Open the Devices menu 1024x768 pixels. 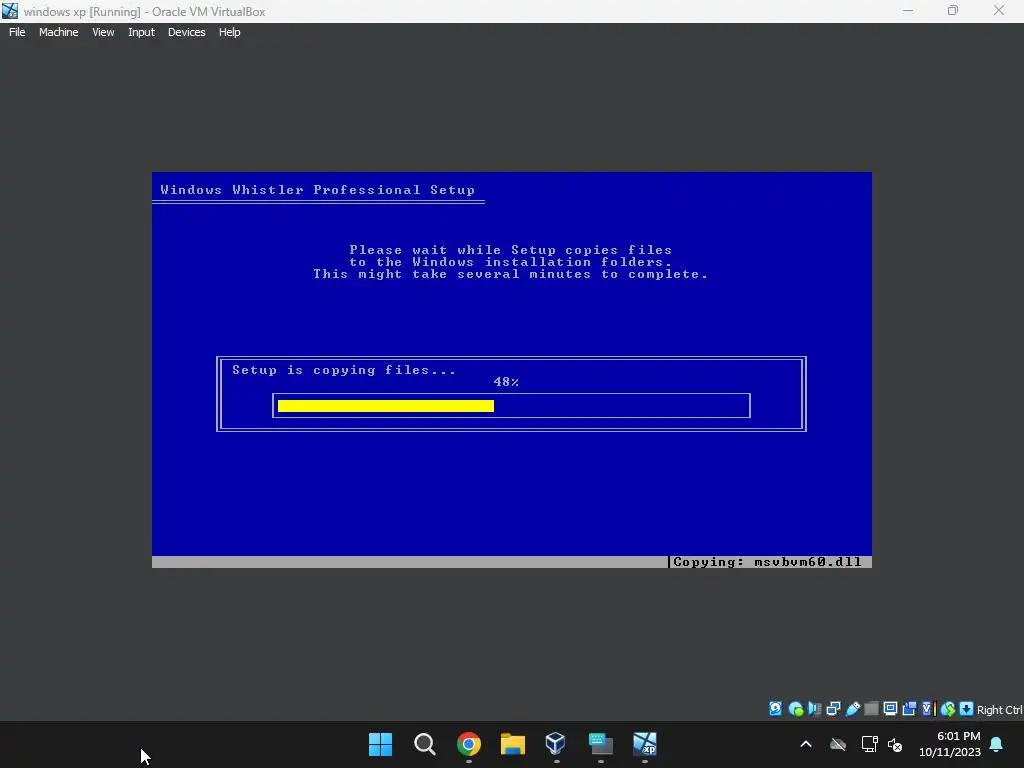(186, 32)
